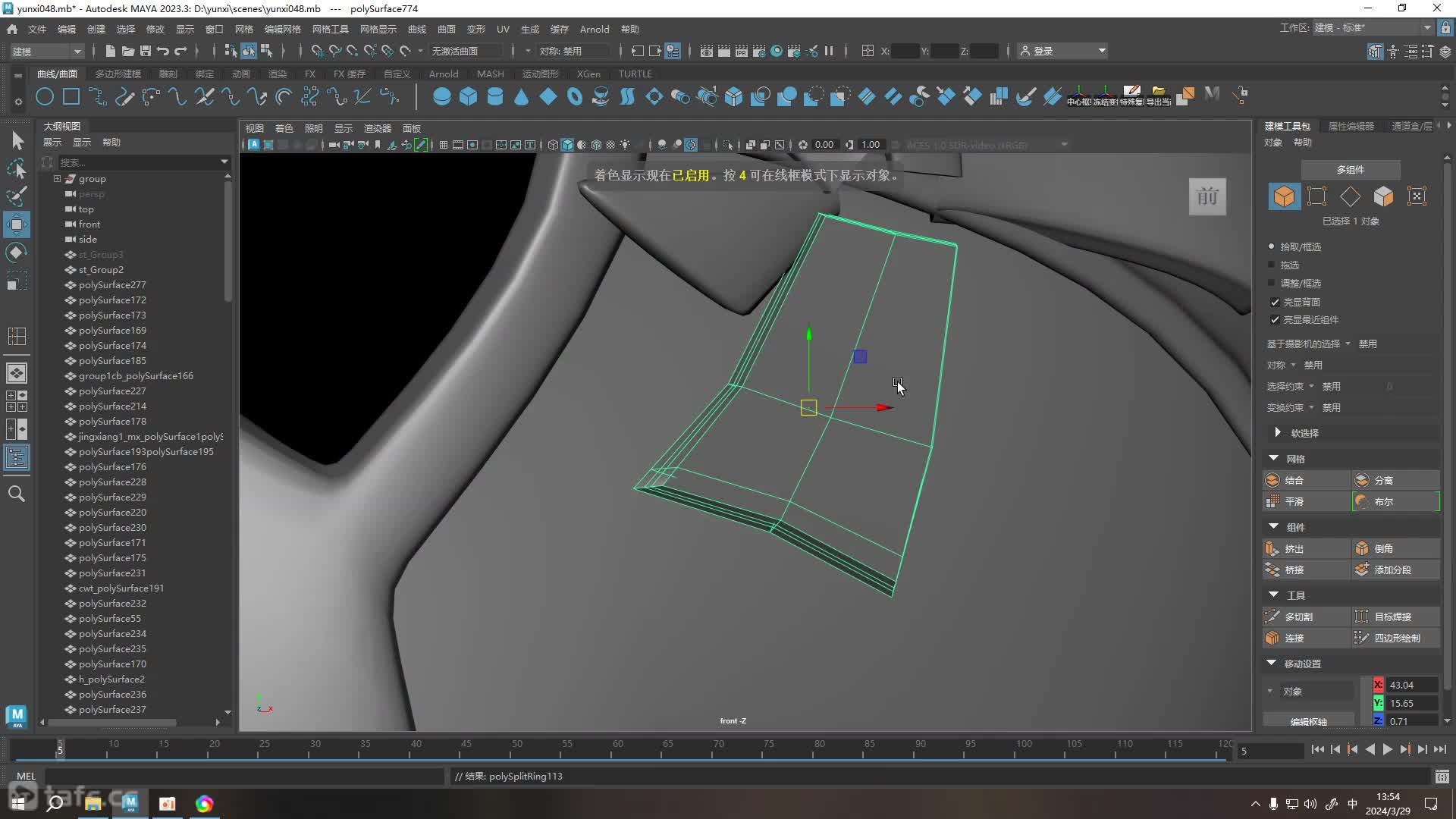Activate the Select tool in toolbox
The height and width of the screenshot is (819, 1456).
click(x=17, y=140)
